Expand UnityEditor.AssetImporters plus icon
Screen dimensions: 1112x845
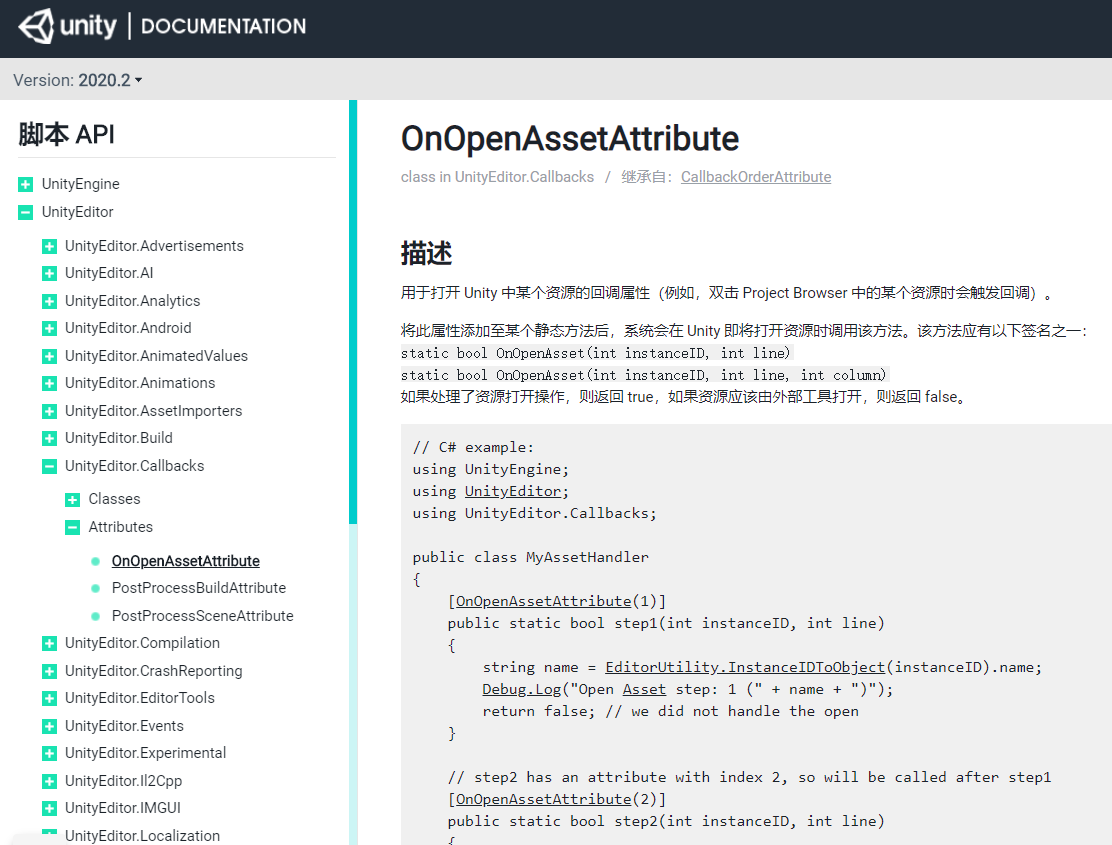49,411
